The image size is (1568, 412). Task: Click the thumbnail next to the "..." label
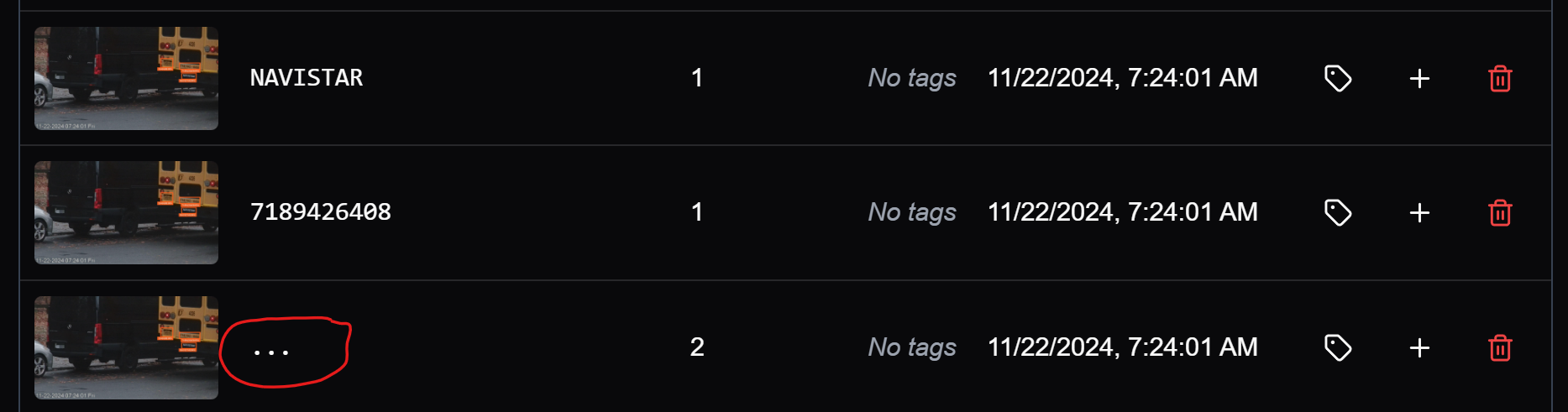pyautogui.click(x=126, y=347)
